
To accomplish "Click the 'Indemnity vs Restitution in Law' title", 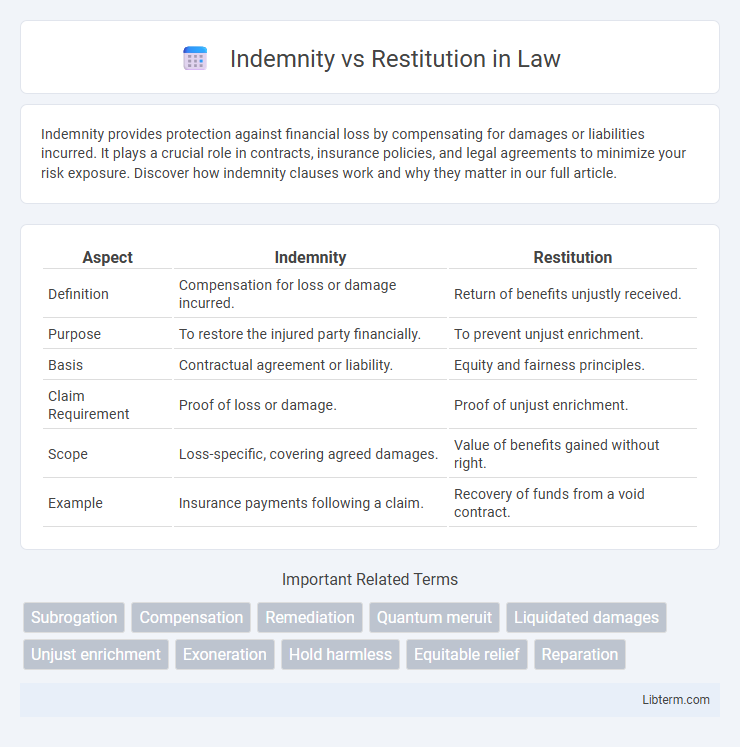I will (395, 59).
